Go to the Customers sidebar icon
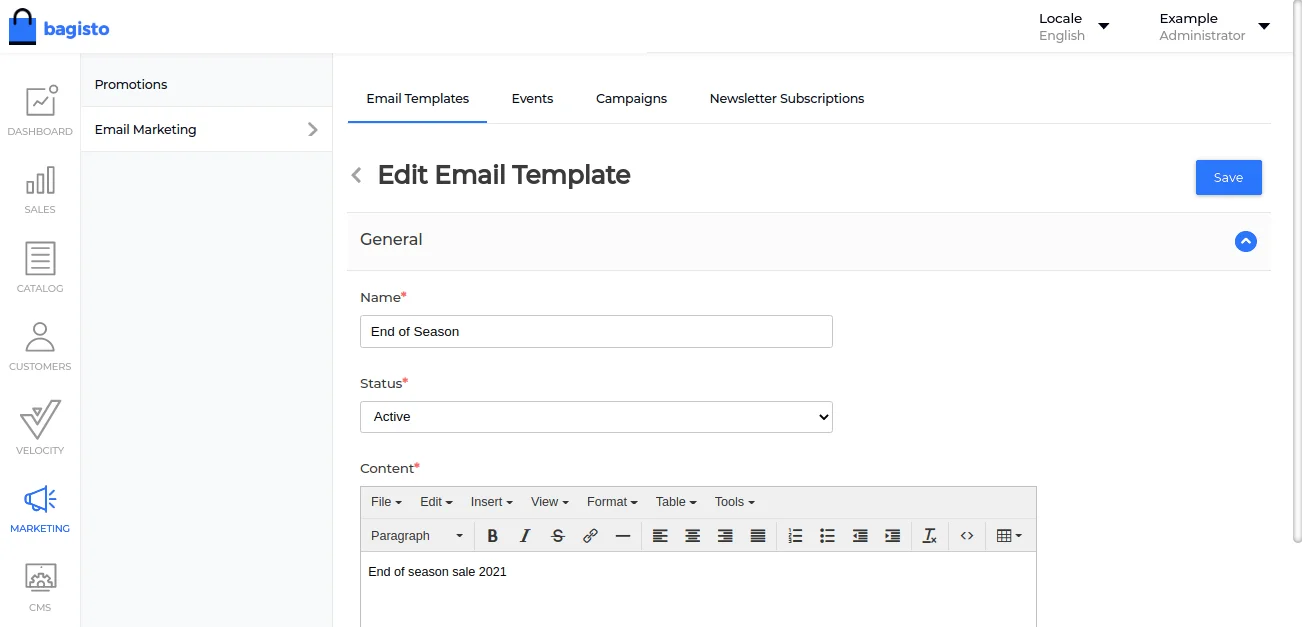This screenshot has width=1302, height=627. (x=40, y=346)
